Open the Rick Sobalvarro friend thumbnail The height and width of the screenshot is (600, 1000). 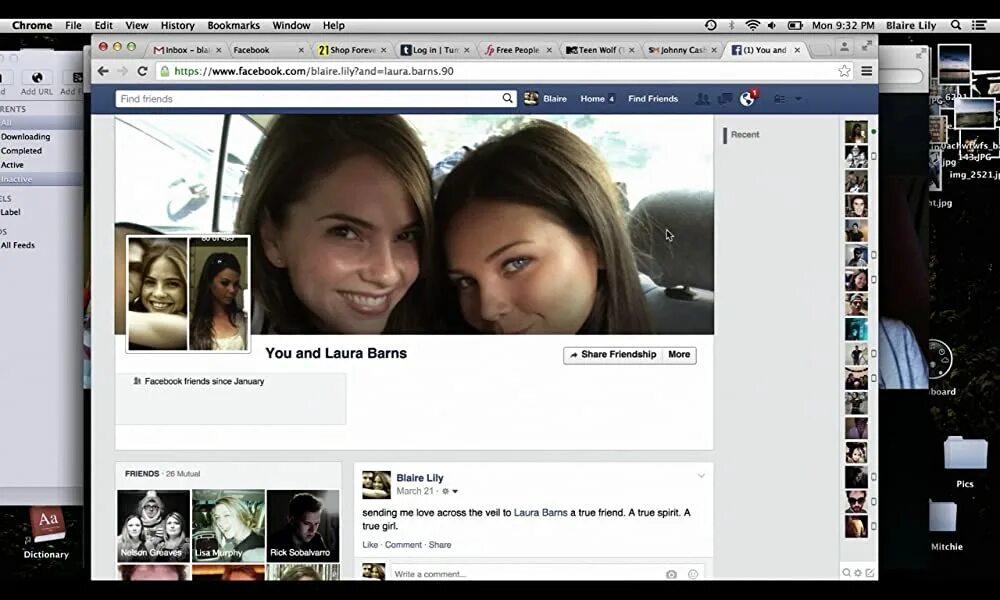pos(303,525)
